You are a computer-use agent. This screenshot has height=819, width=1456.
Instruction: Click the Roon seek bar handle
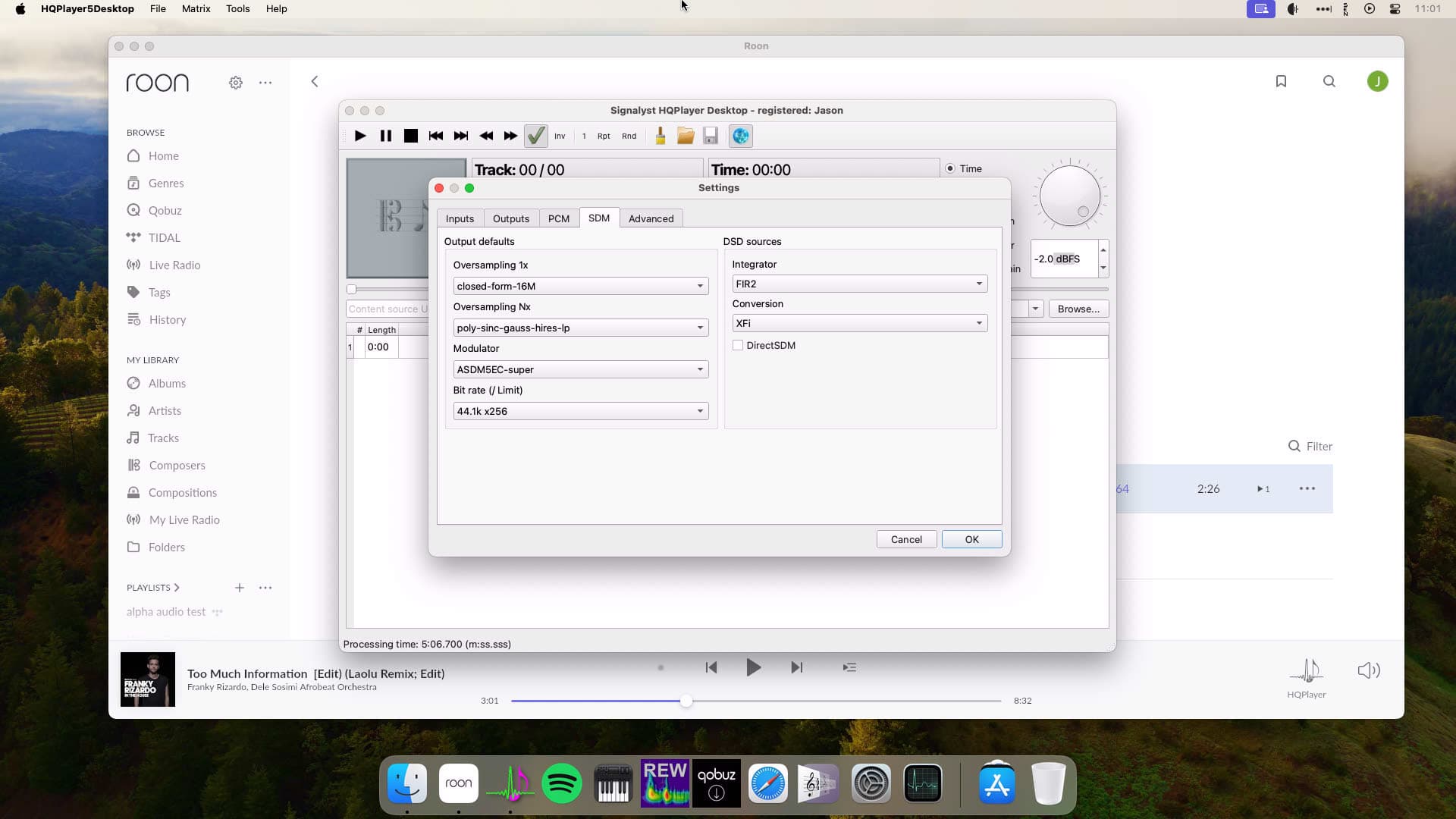click(x=686, y=701)
